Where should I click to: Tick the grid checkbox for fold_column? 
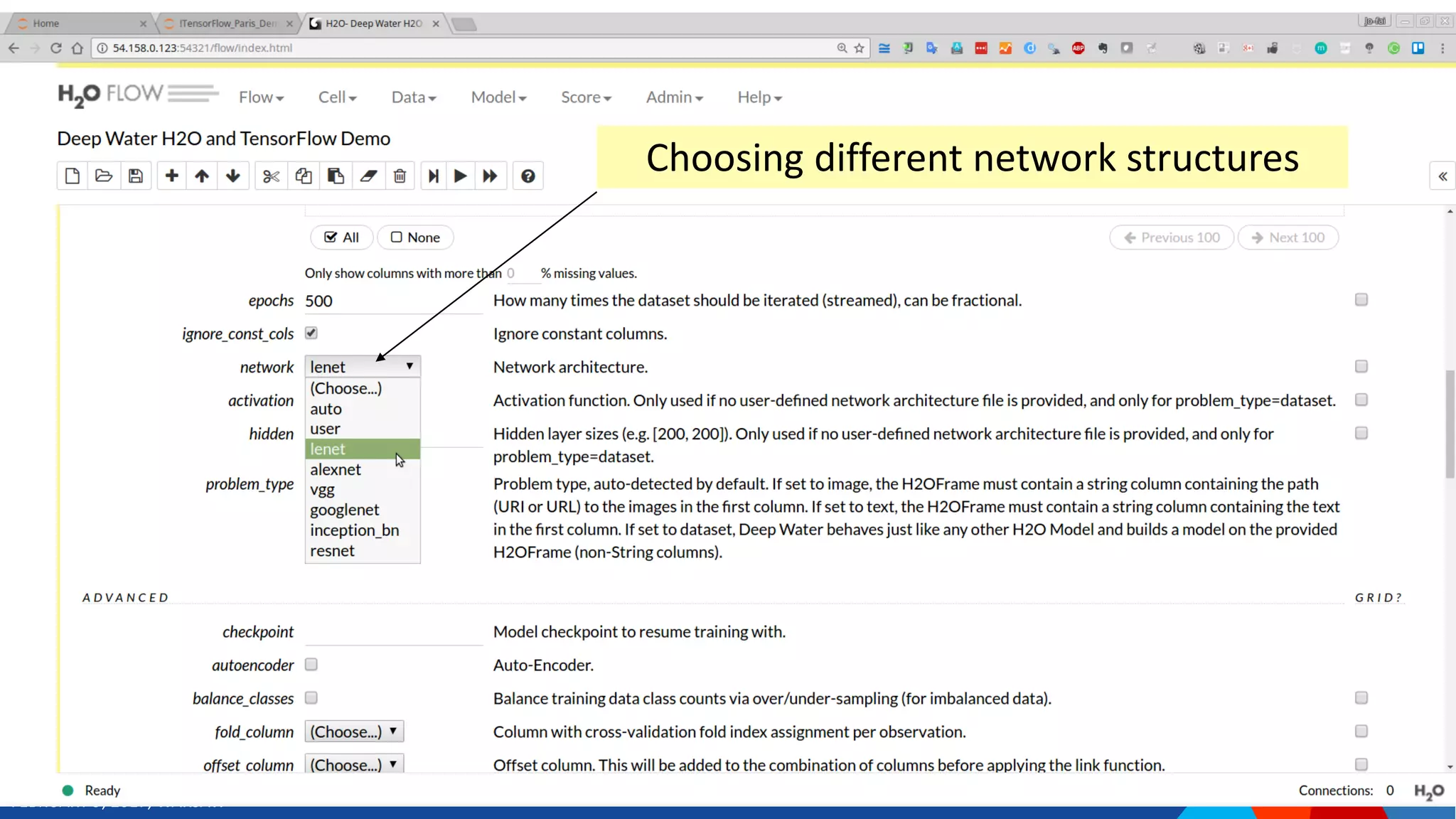click(1361, 731)
